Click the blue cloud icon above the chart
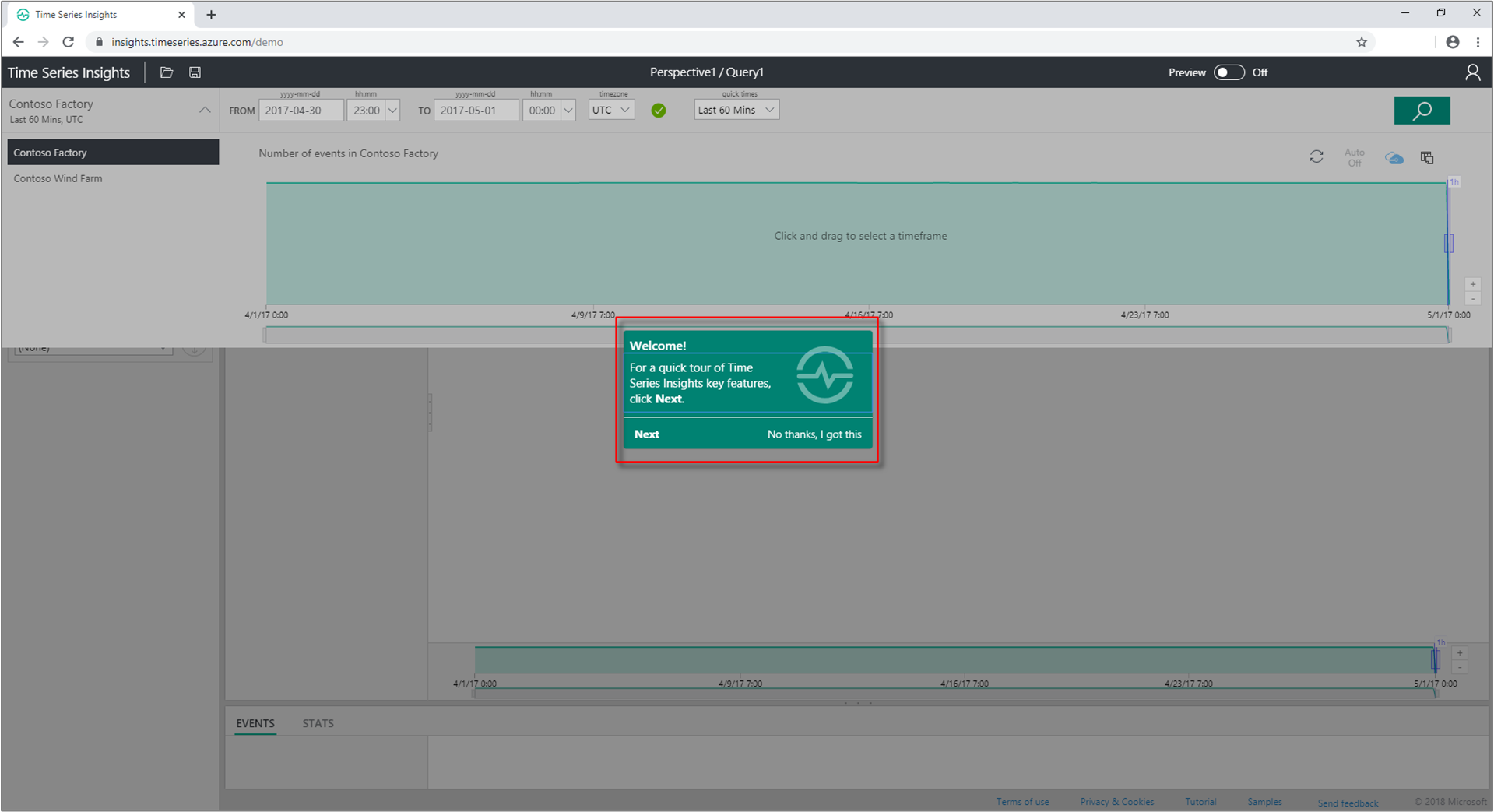This screenshot has height=812, width=1494. 1394,158
